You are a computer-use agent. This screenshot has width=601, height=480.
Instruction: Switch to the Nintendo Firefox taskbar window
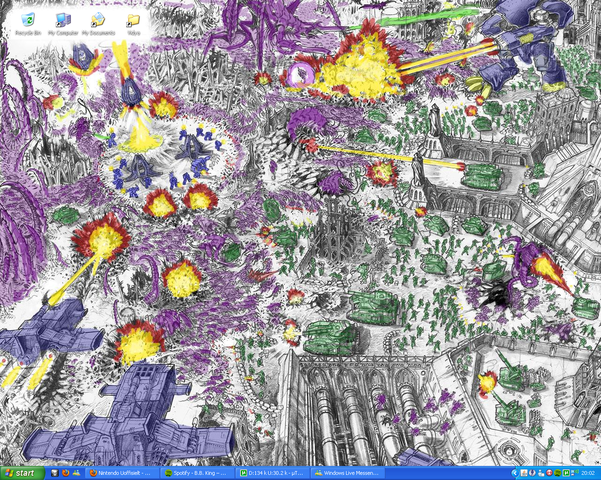122,473
